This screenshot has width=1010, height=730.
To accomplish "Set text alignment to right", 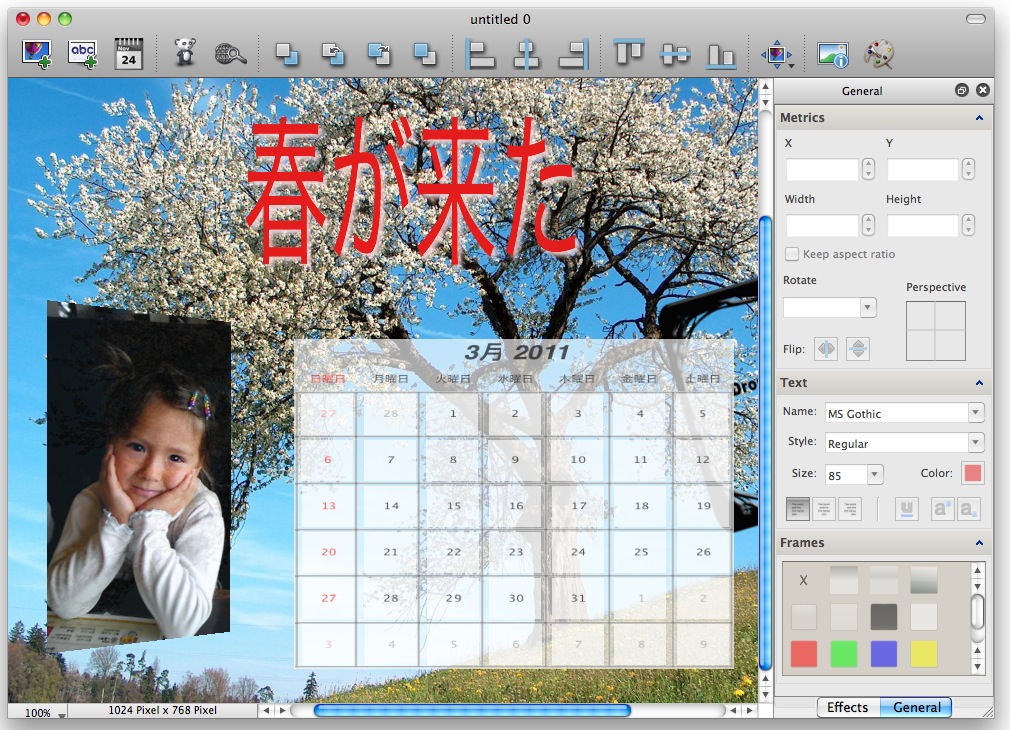I will click(850, 509).
